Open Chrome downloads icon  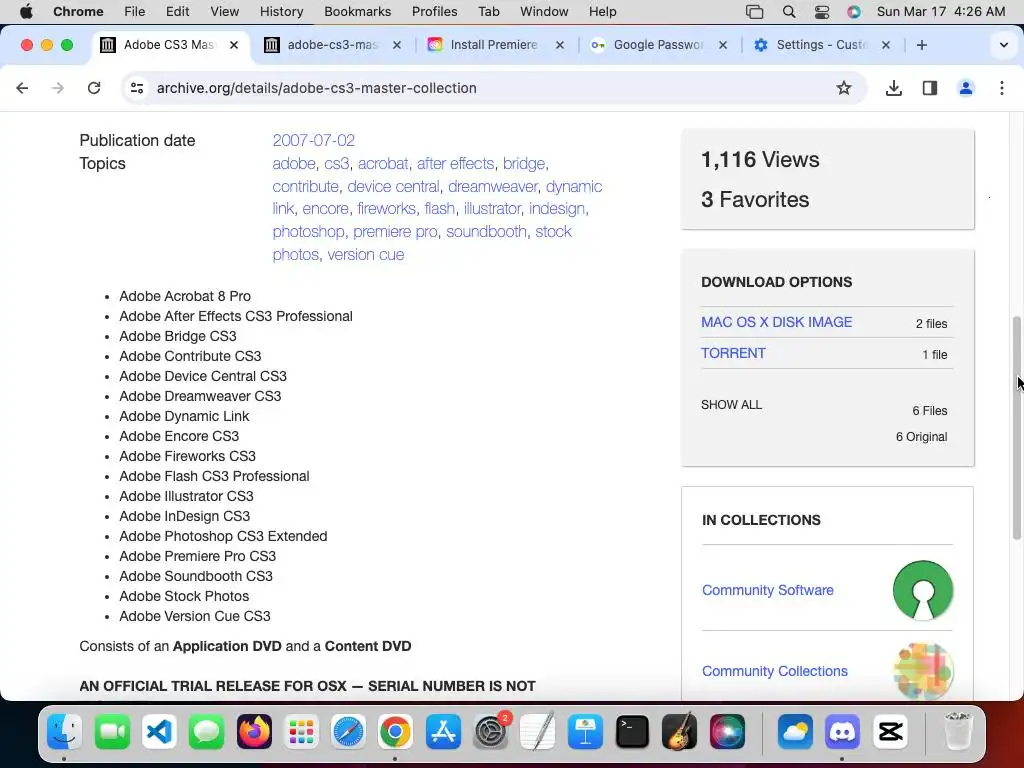[x=893, y=88]
